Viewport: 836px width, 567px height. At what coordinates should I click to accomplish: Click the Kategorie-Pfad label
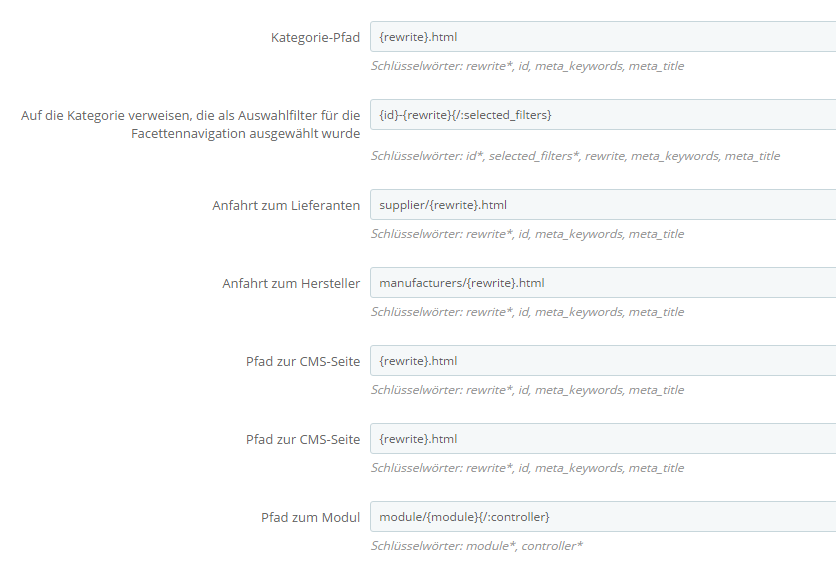pyautogui.click(x=315, y=38)
